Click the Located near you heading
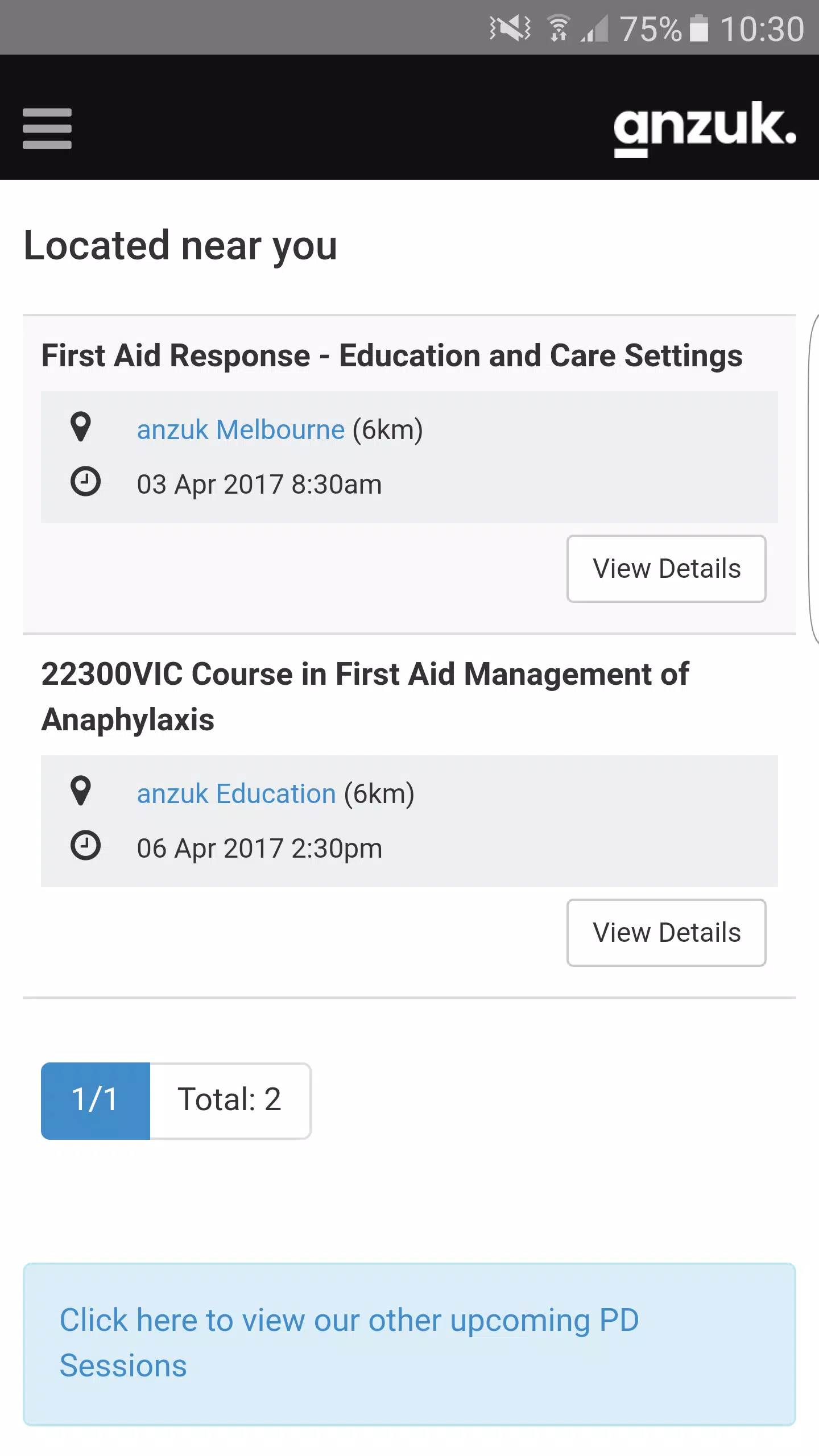The width and height of the screenshot is (819, 1456). pyautogui.click(x=180, y=246)
